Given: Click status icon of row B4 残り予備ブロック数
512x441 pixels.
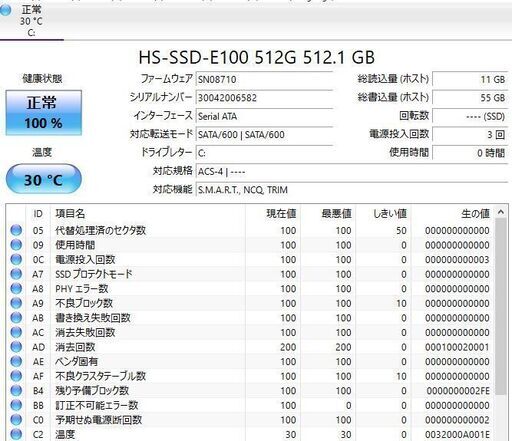Looking at the screenshot, I should (x=16, y=391).
